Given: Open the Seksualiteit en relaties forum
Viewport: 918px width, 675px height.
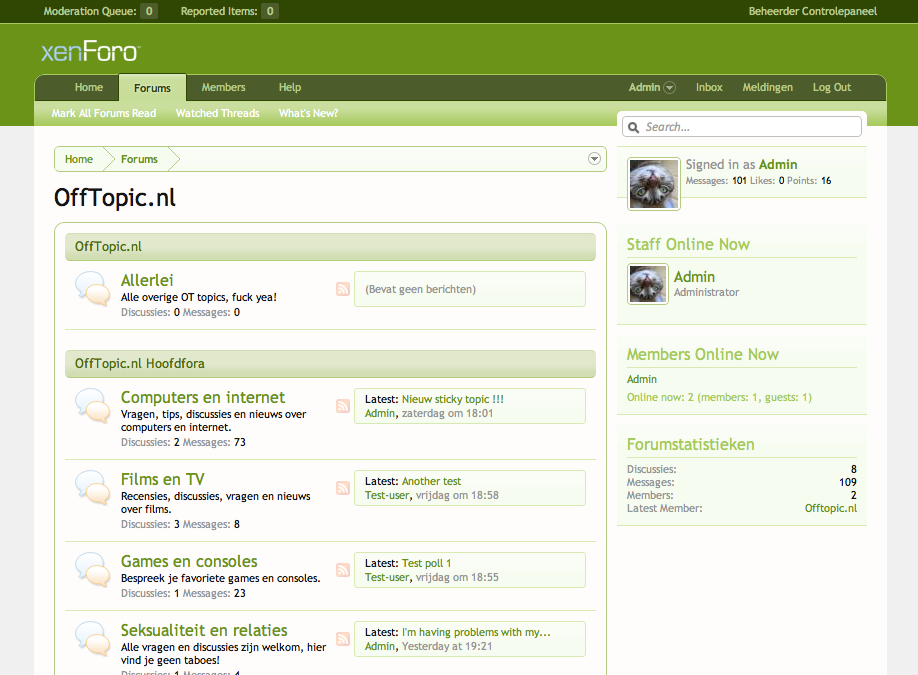Looking at the screenshot, I should (x=204, y=631).
